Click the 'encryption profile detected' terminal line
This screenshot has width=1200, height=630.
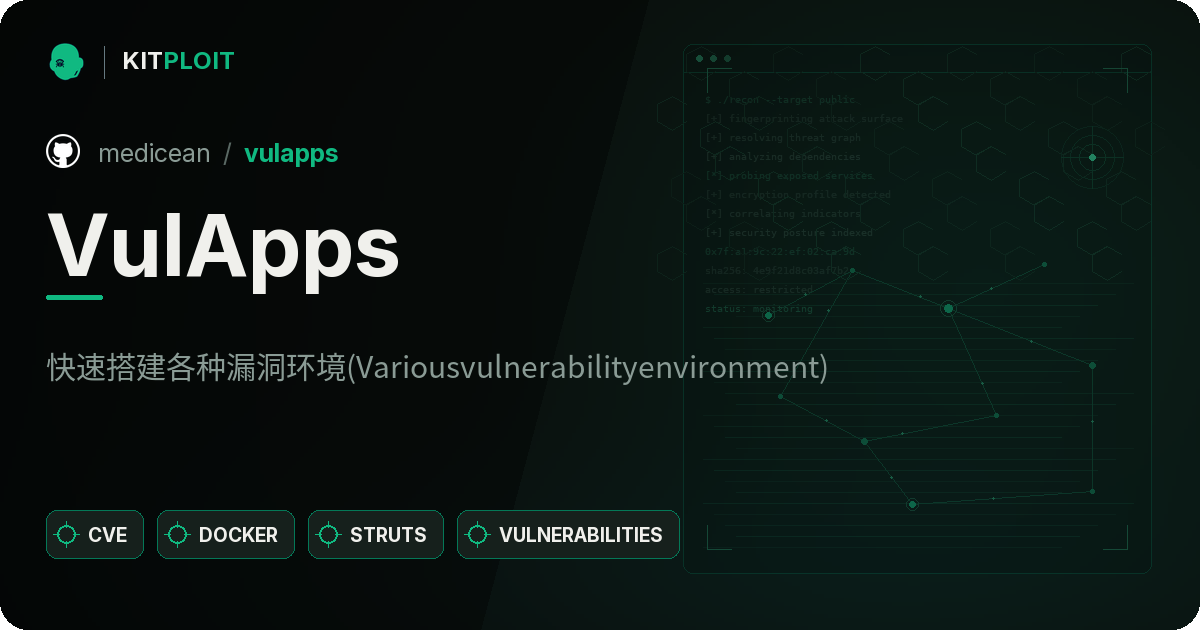coord(797,195)
